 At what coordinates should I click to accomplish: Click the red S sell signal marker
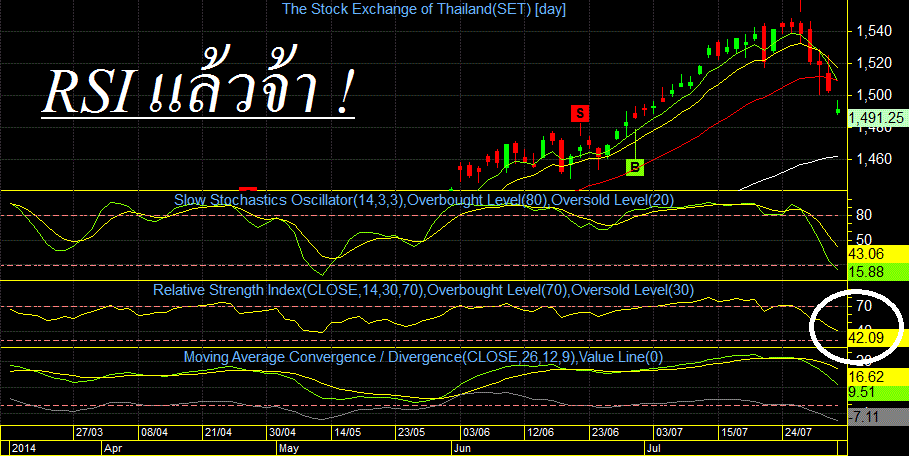[580, 113]
